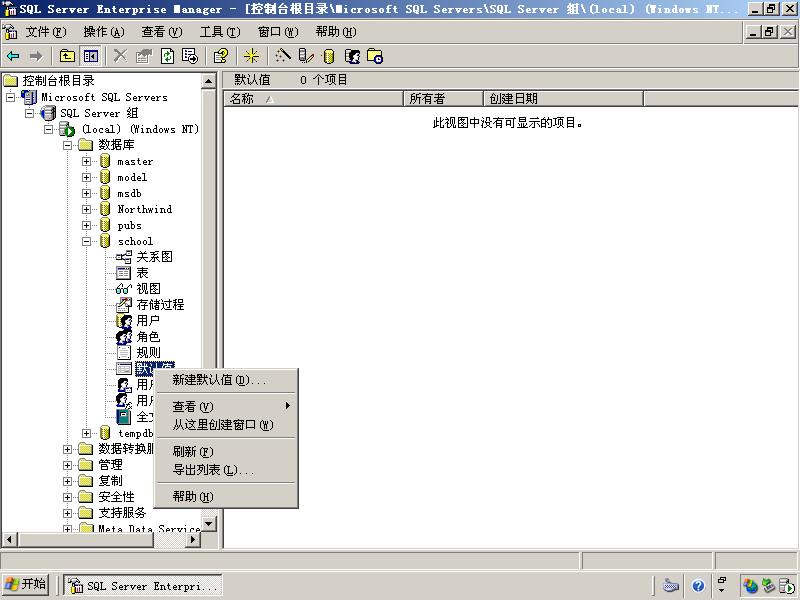
Task: Click the school database icon
Action: tap(105, 241)
